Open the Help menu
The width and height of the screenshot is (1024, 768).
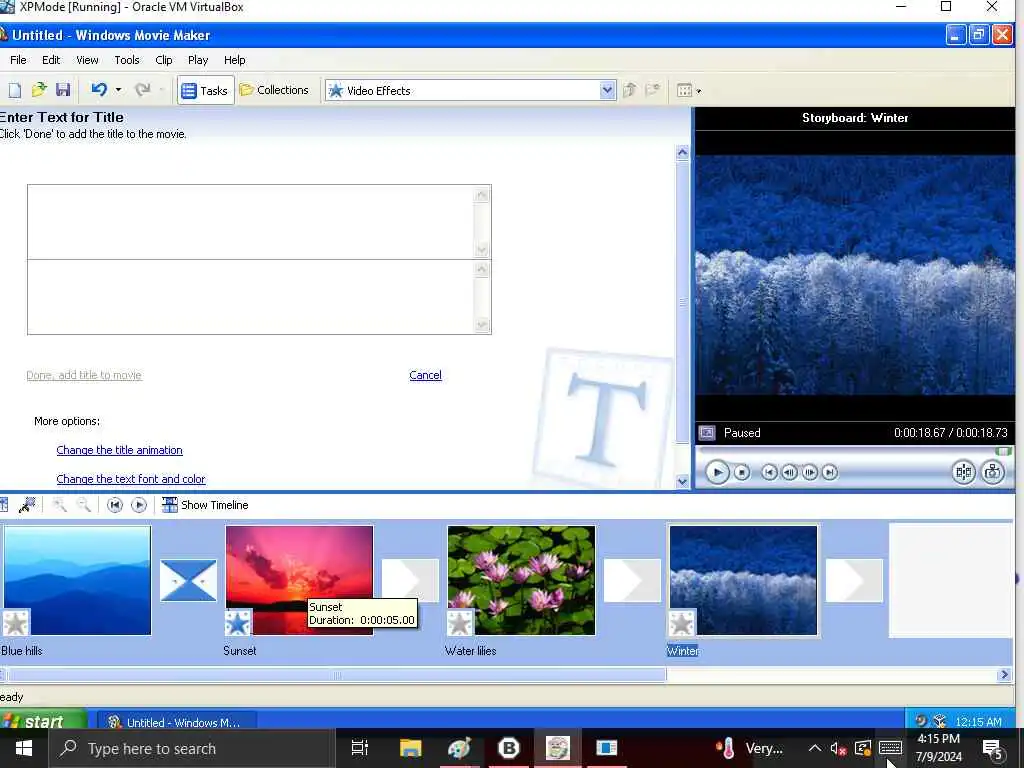(234, 60)
